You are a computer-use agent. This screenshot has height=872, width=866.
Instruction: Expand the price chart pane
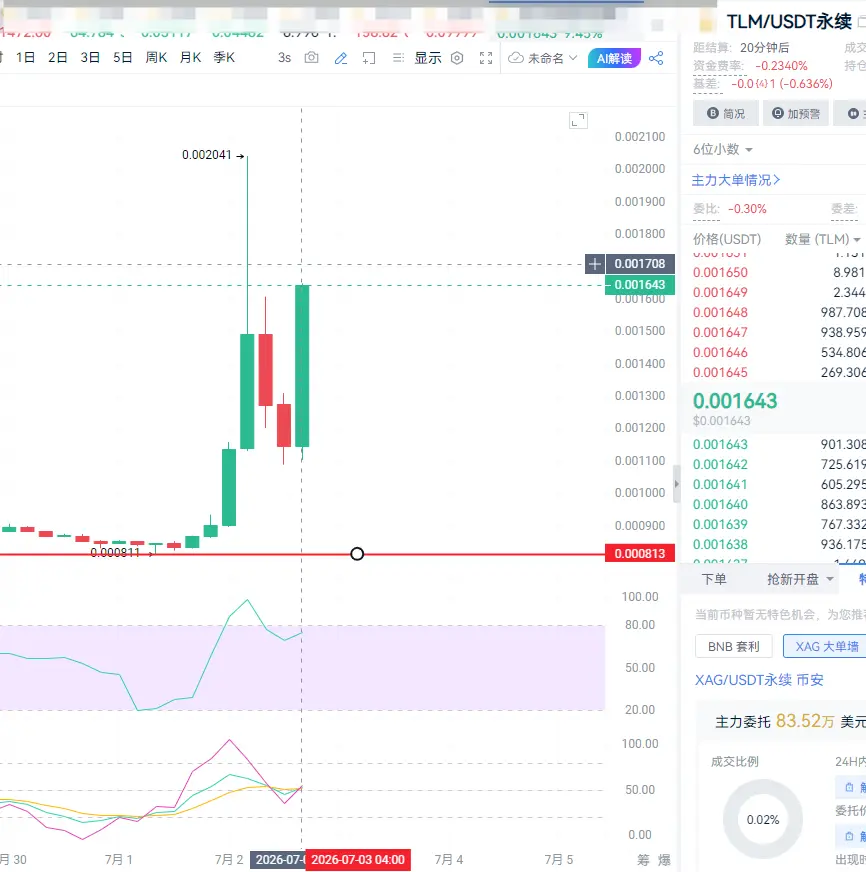pos(578,120)
